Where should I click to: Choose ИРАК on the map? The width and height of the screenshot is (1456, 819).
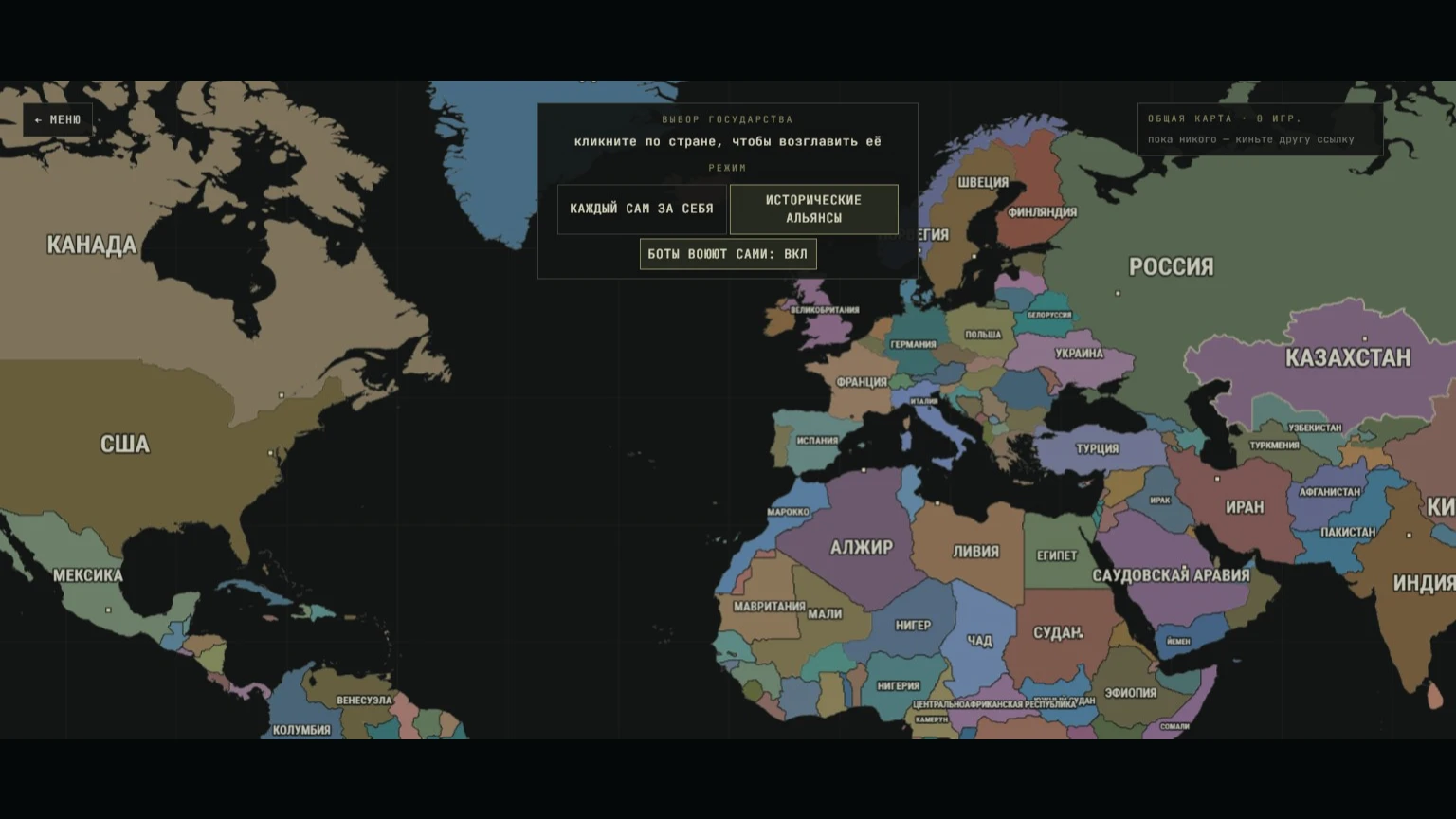(1160, 500)
